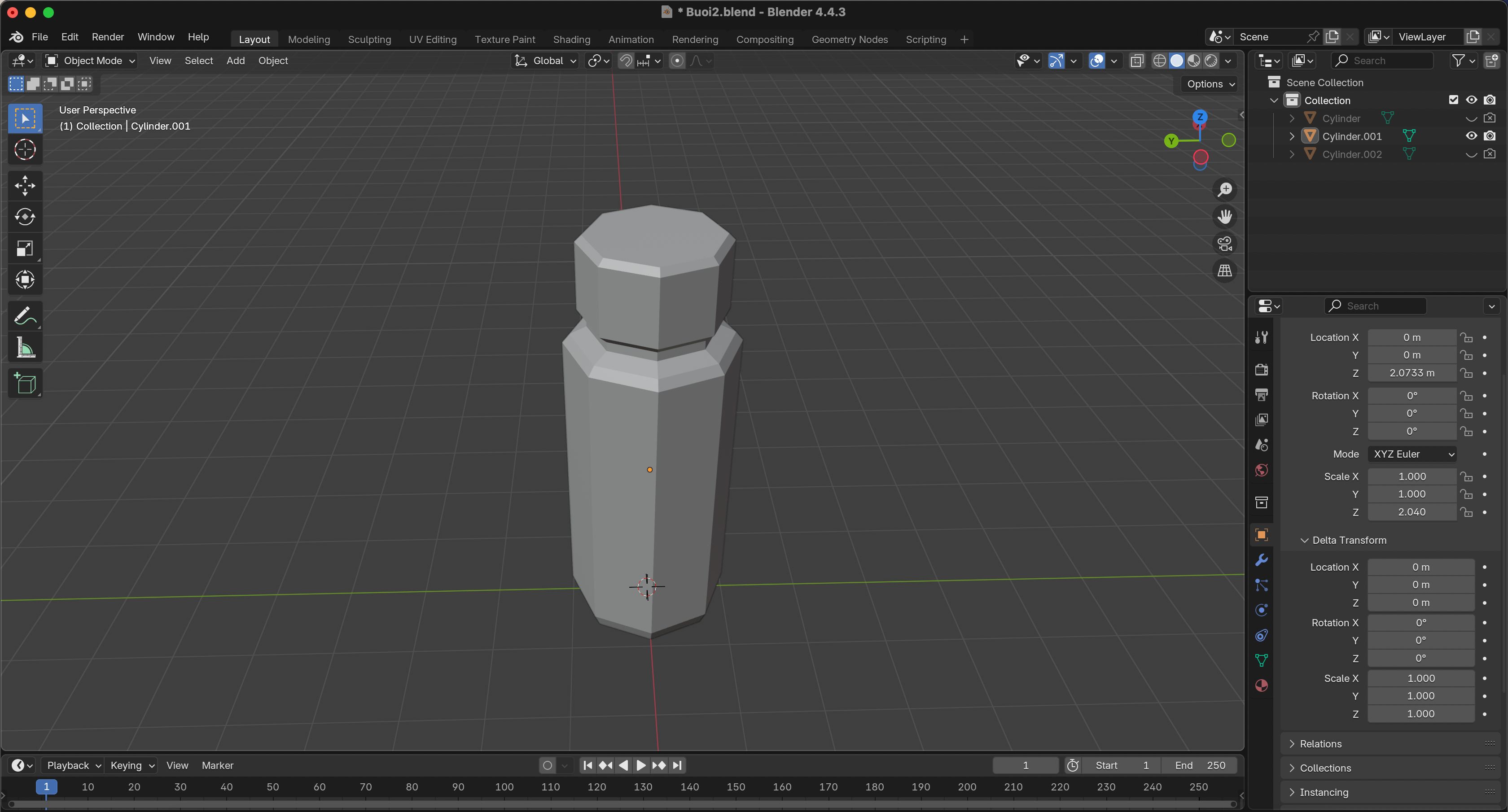Choose the Scale tool
The image size is (1508, 812).
pos(25,249)
